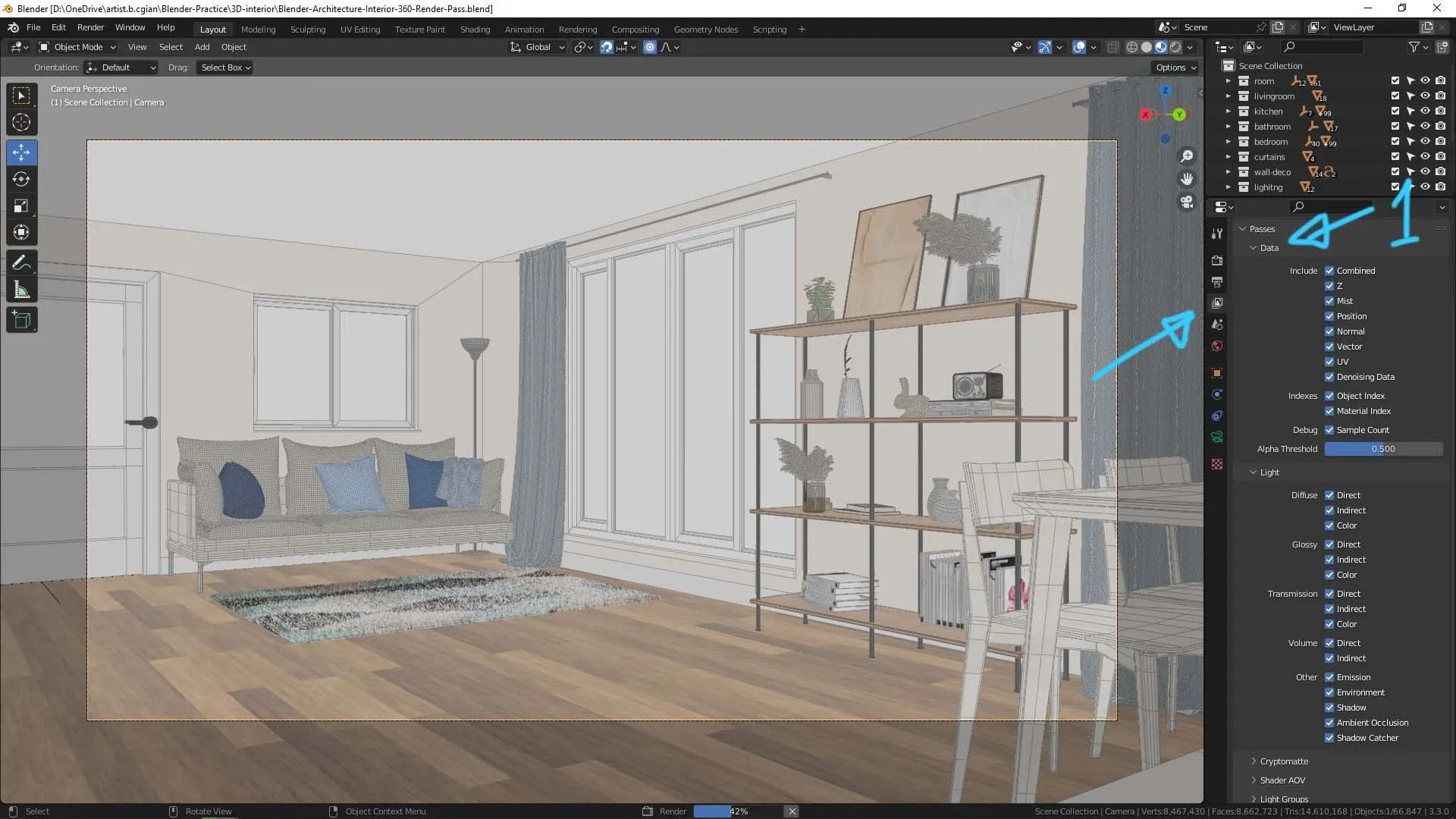Image resolution: width=1456 pixels, height=819 pixels.
Task: Expand the bedroom collection in outliner
Action: 1228,142
